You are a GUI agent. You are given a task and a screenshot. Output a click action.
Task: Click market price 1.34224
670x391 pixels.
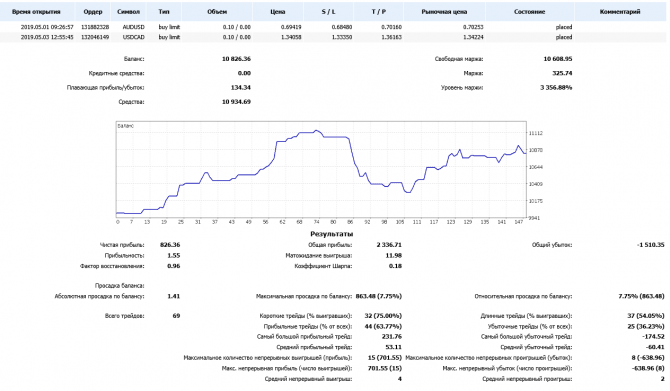click(x=473, y=37)
